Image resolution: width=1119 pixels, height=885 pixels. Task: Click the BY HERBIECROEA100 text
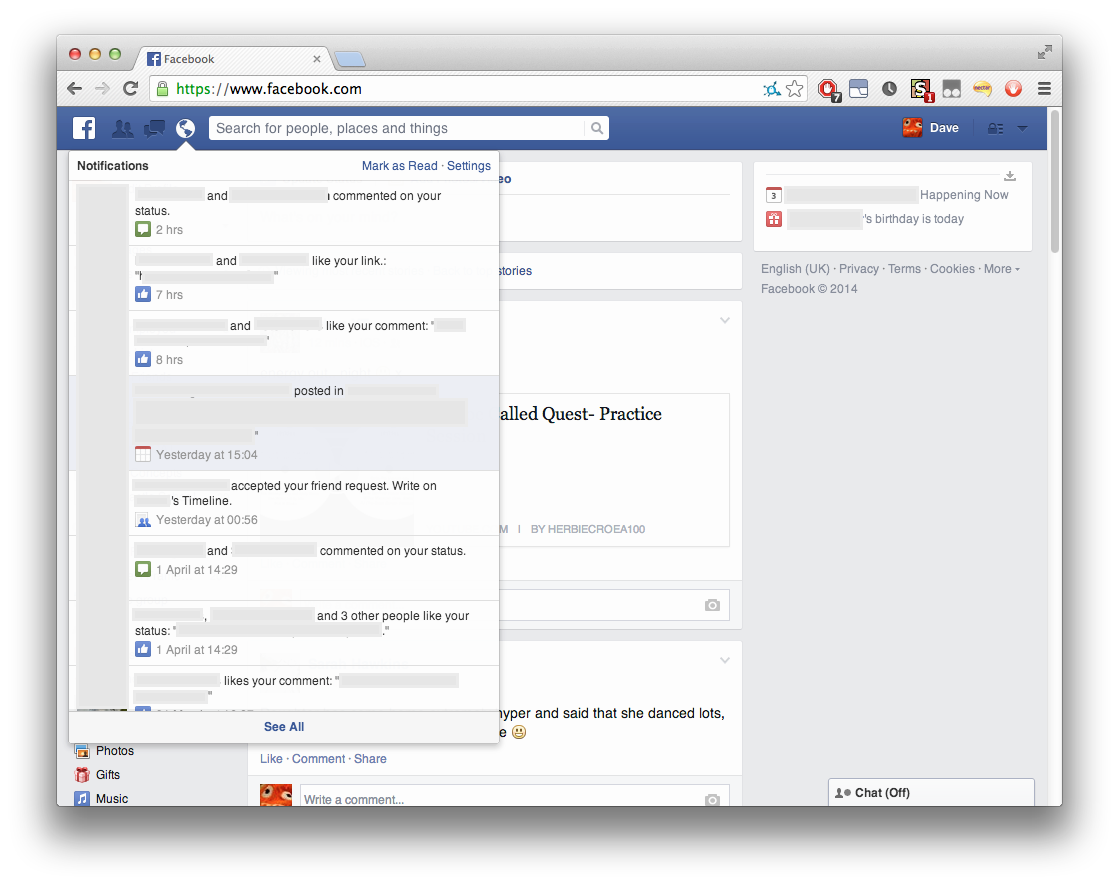(588, 529)
